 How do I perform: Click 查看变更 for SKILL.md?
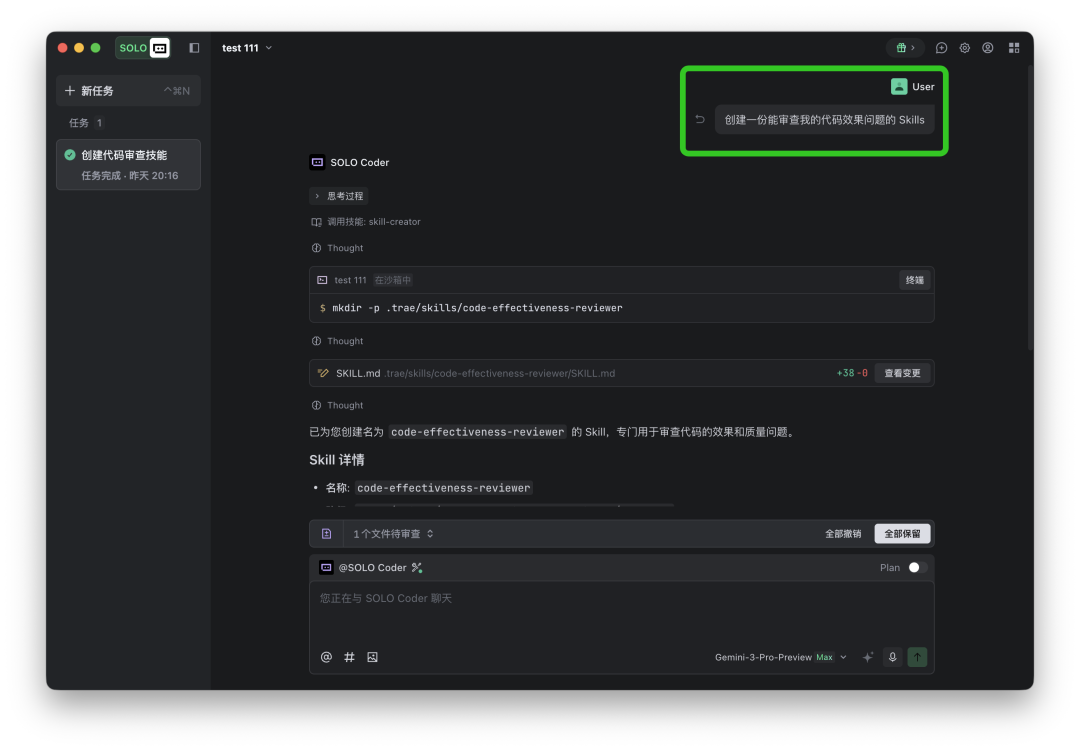[x=902, y=373]
